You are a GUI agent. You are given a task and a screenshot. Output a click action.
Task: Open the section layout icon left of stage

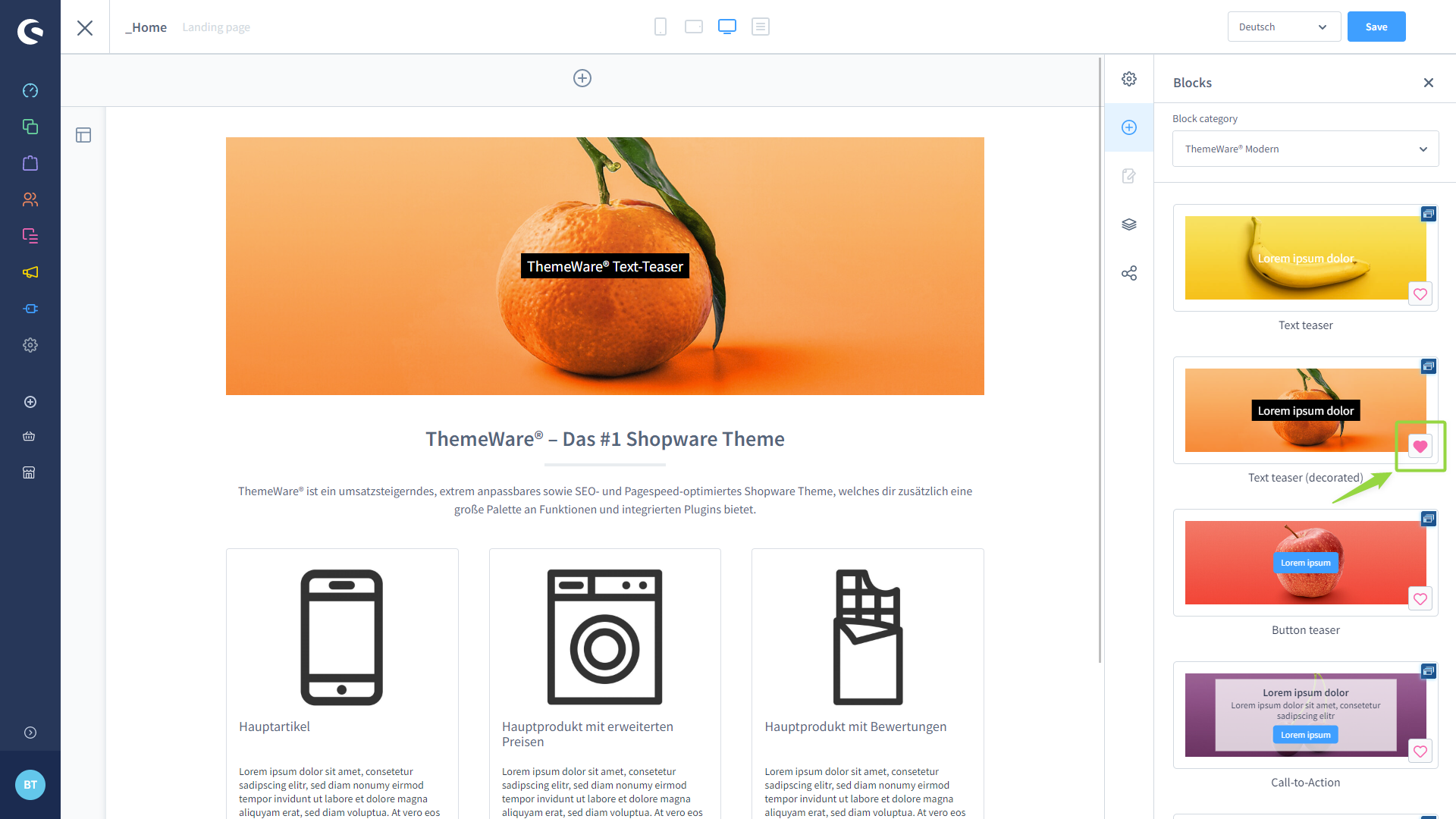[83, 135]
